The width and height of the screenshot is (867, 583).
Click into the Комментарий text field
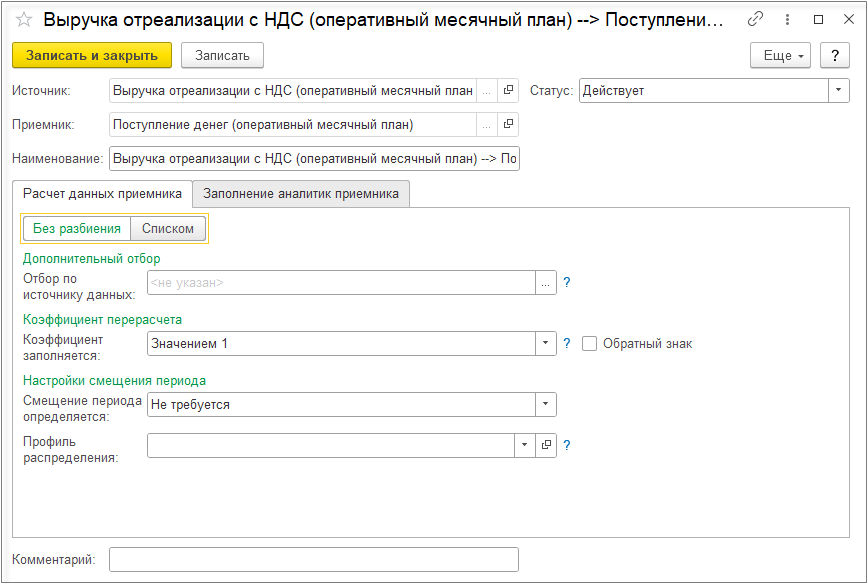[313, 560]
